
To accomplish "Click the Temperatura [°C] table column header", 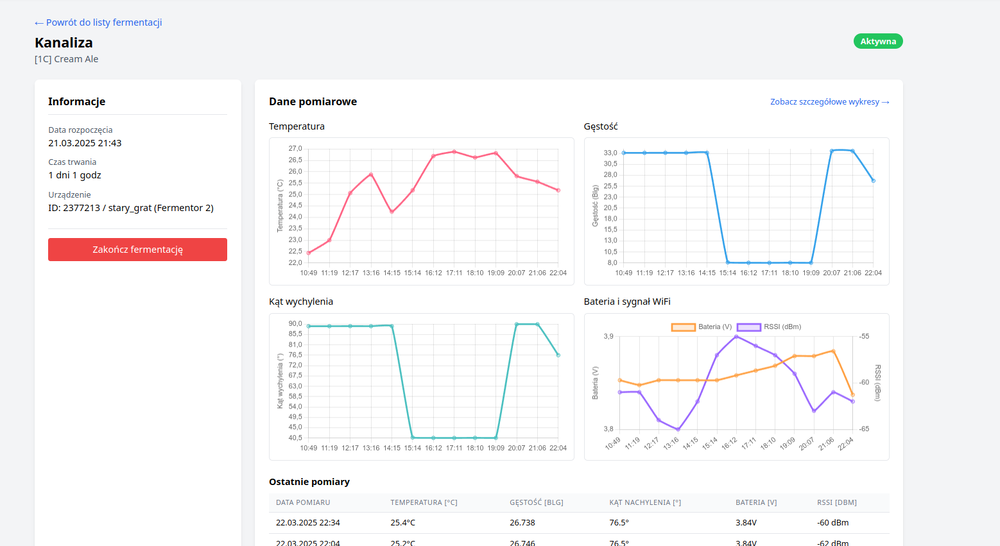I will tap(423, 501).
